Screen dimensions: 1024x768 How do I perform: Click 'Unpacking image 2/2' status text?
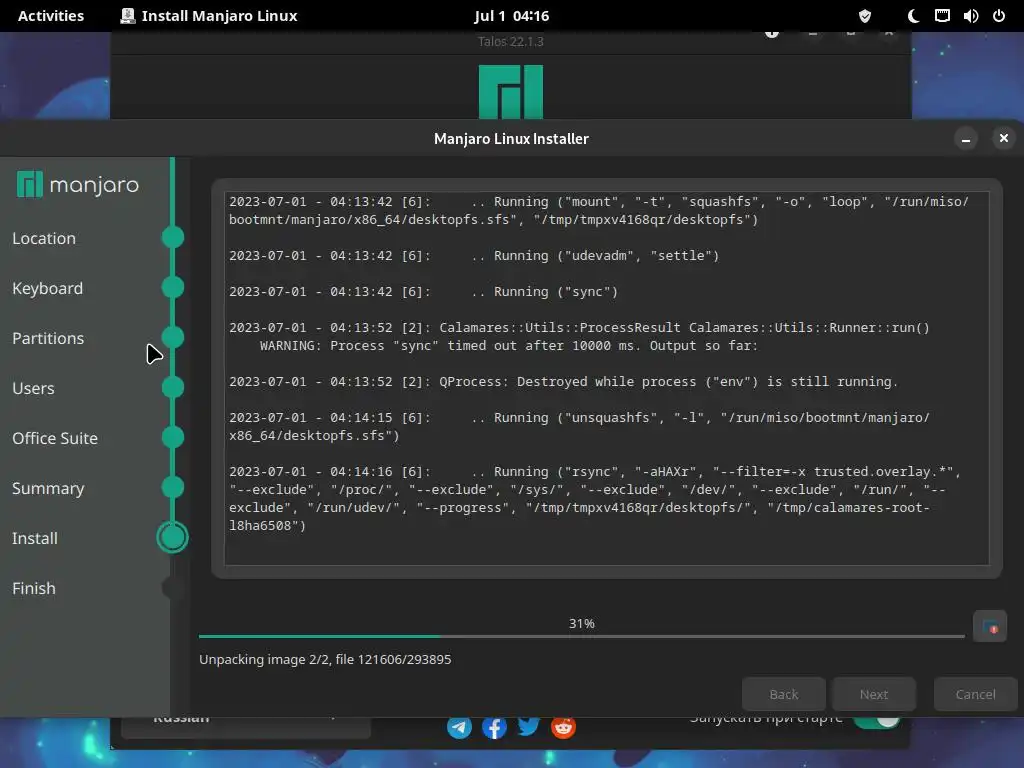coord(325,660)
